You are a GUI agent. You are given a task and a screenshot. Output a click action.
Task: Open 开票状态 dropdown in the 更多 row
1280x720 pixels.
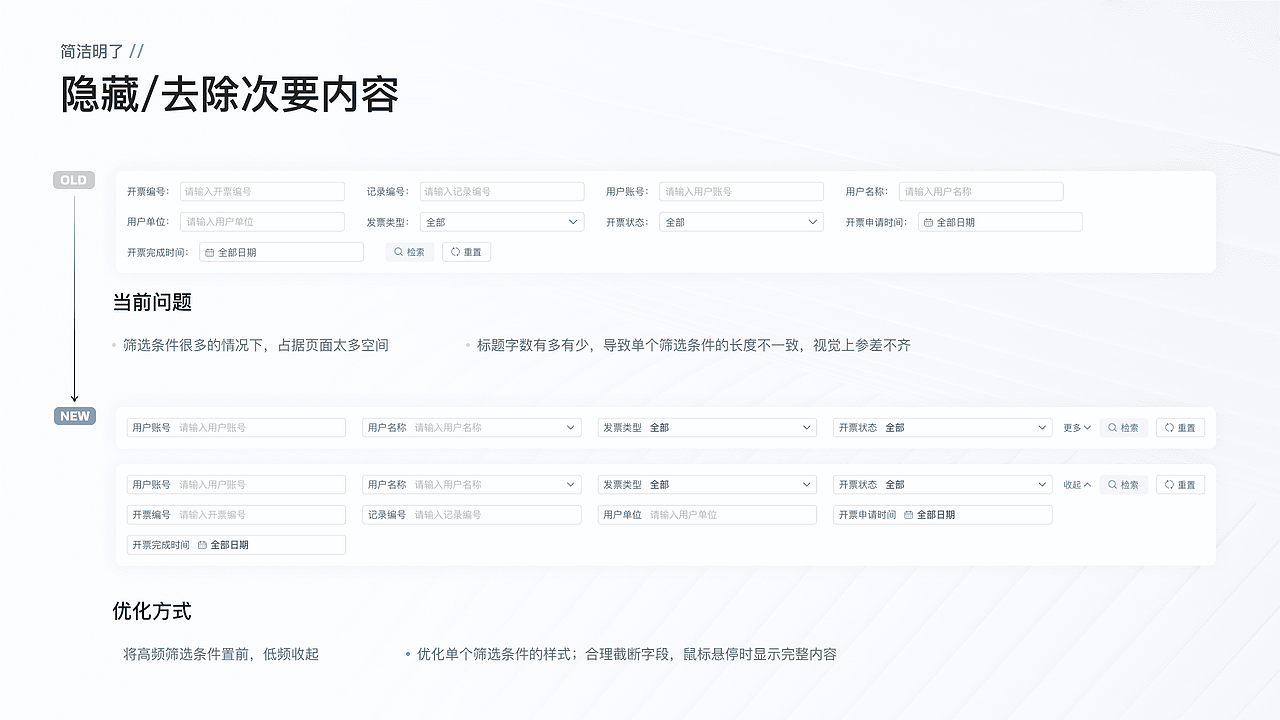pos(942,427)
